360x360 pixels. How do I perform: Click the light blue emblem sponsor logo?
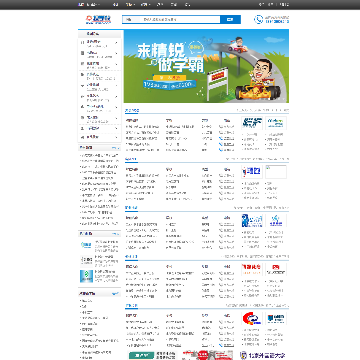coord(276,220)
